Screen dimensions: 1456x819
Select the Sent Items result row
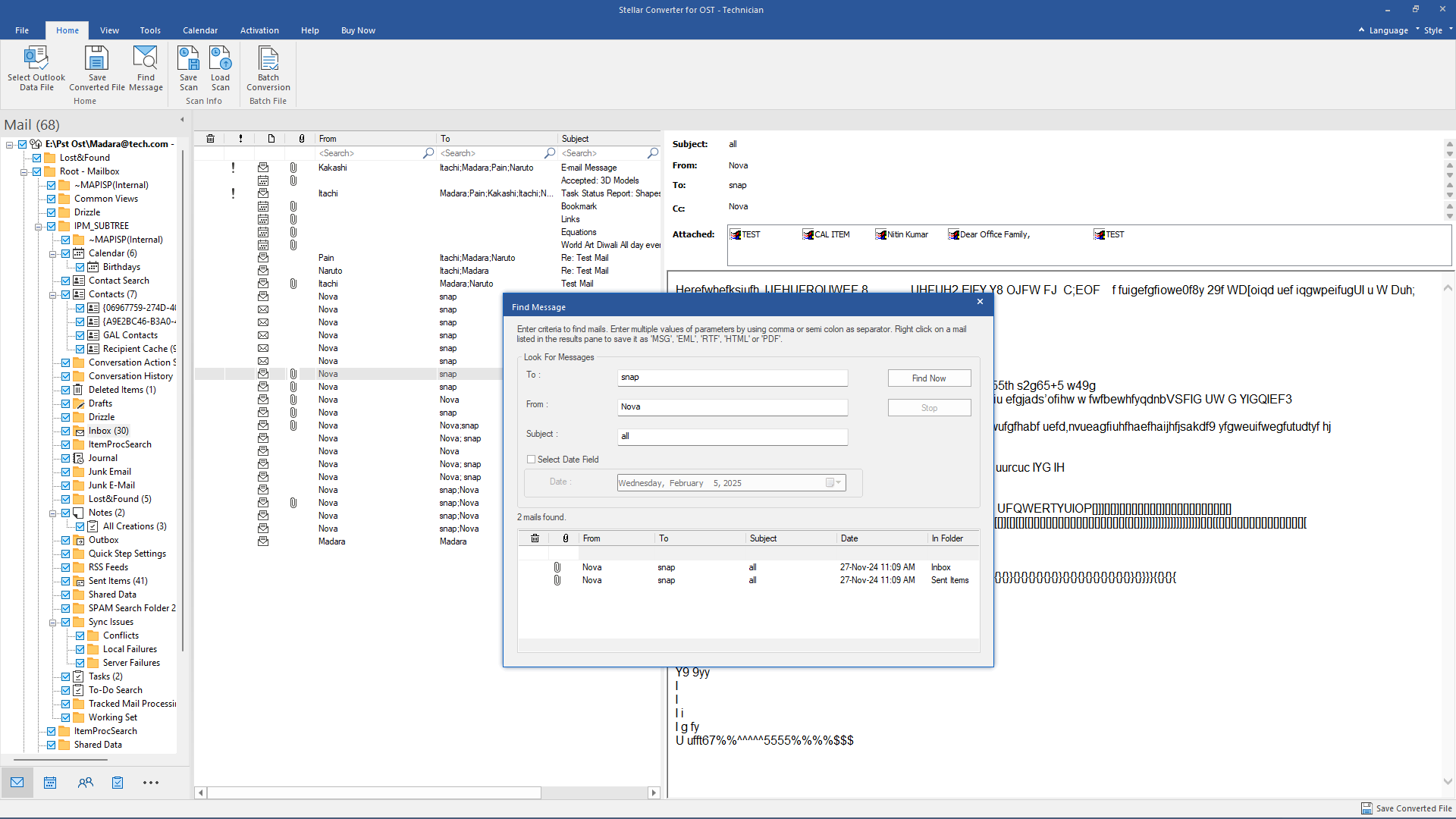pyautogui.click(x=749, y=580)
